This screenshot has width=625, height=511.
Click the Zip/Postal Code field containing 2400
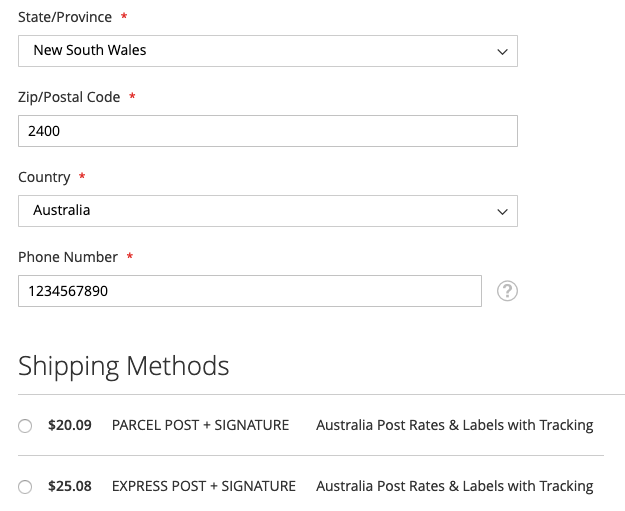click(x=267, y=131)
